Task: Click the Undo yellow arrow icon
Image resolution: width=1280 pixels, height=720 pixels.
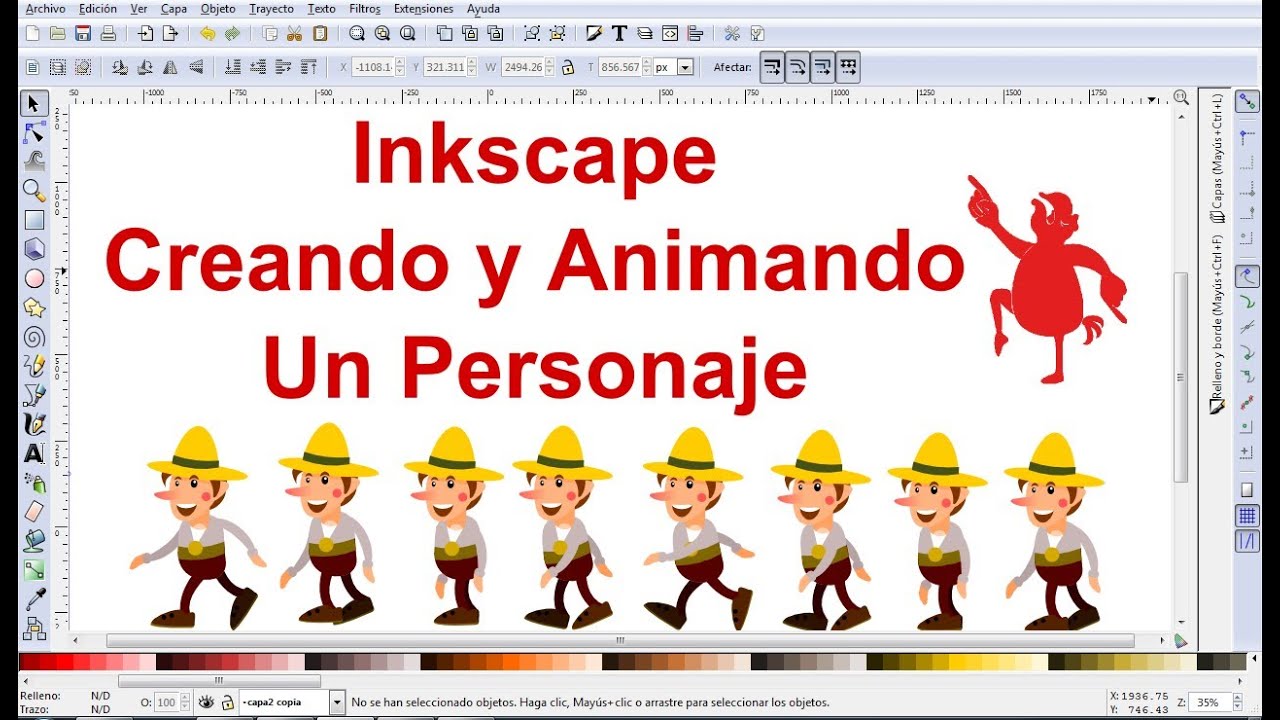Action: tap(207, 33)
